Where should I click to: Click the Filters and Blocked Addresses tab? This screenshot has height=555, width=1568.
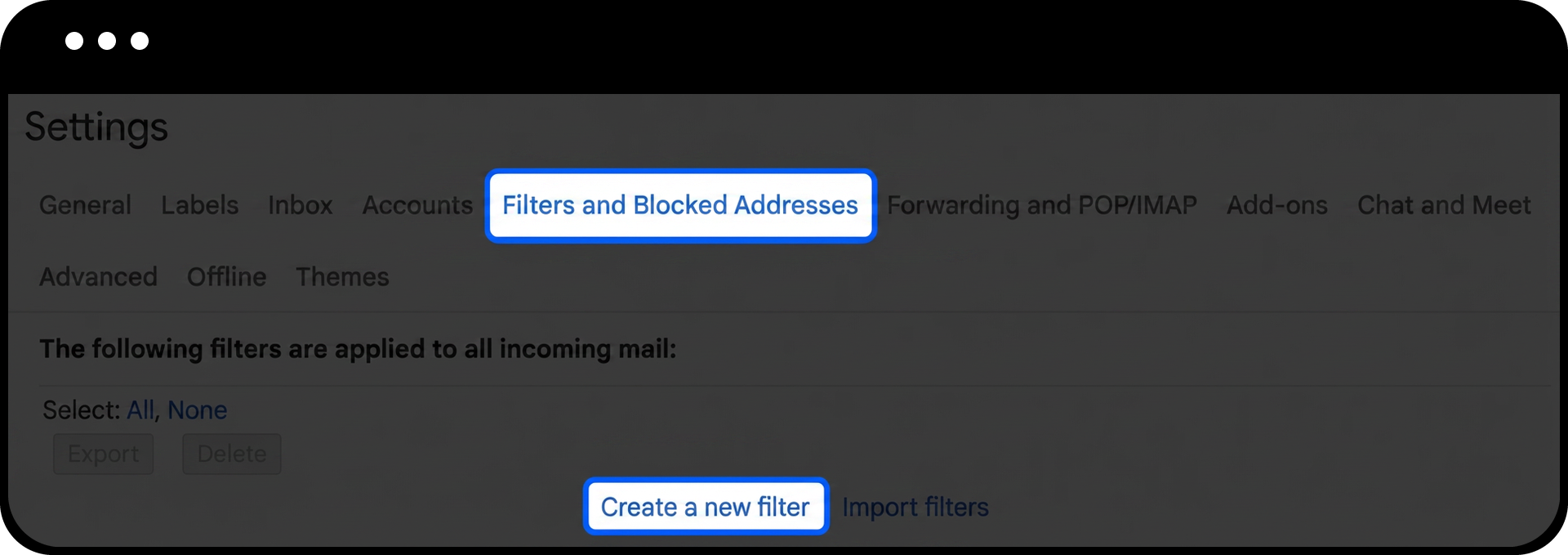(680, 205)
